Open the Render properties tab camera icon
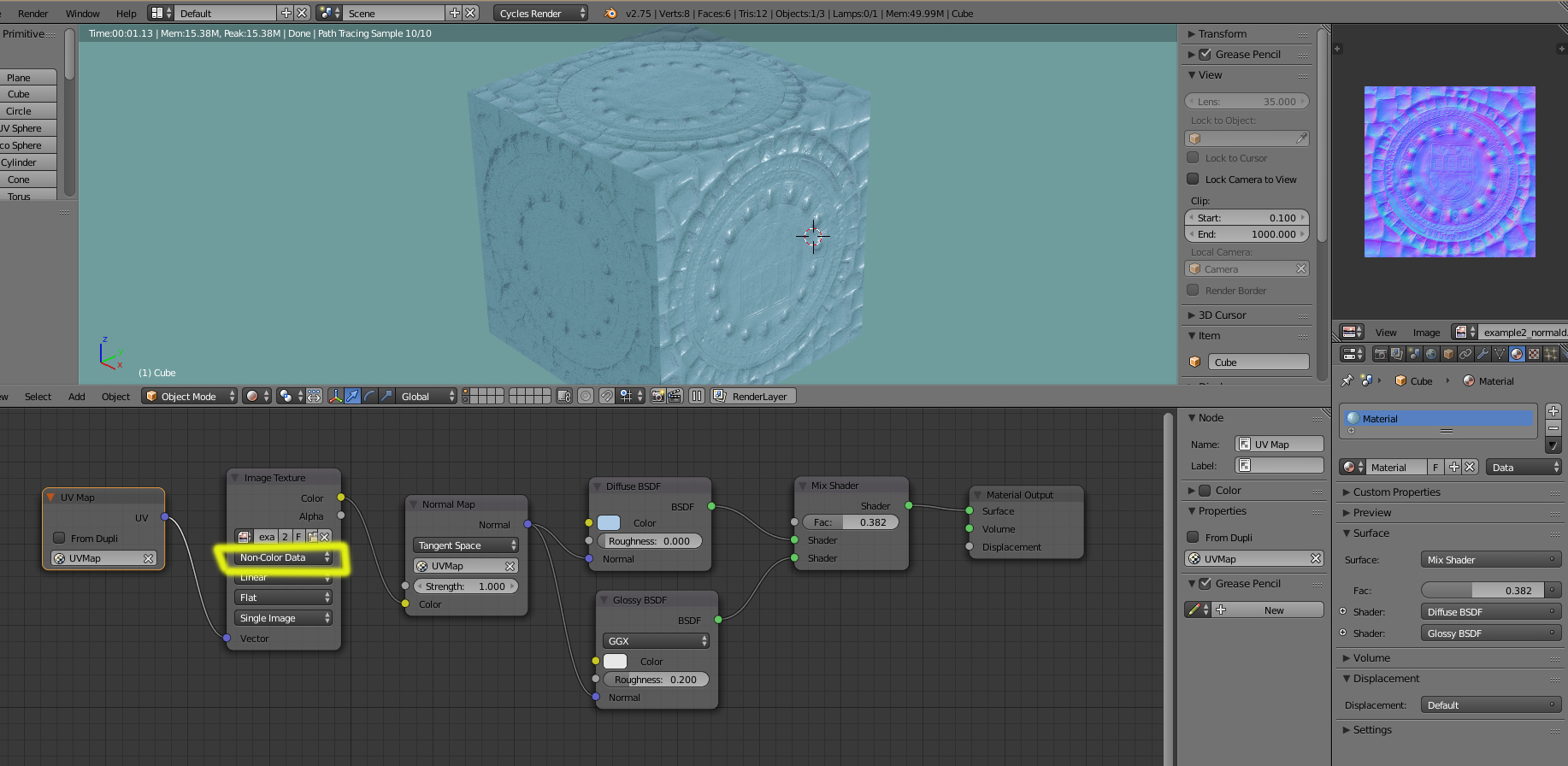 pyautogui.click(x=1380, y=354)
